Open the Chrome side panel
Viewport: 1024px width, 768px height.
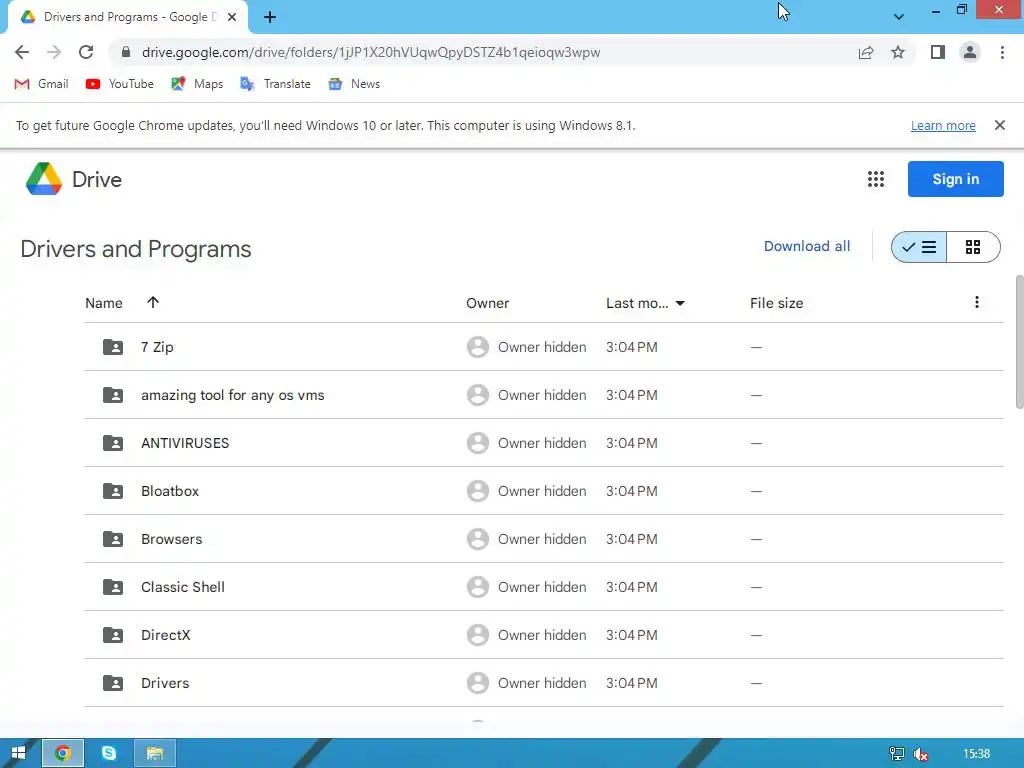point(938,52)
